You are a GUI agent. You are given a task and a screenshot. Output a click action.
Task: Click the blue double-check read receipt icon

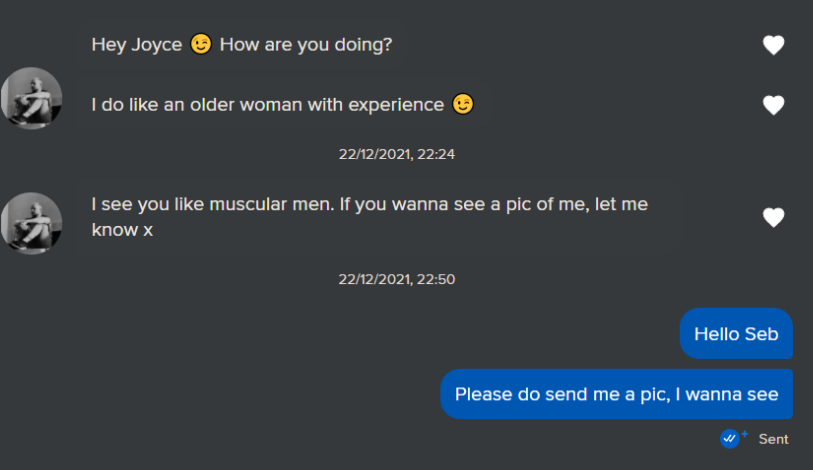(x=729, y=438)
